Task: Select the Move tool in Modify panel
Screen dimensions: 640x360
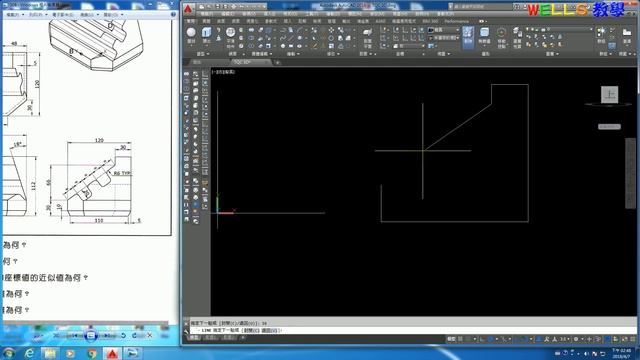Action: coord(331,30)
